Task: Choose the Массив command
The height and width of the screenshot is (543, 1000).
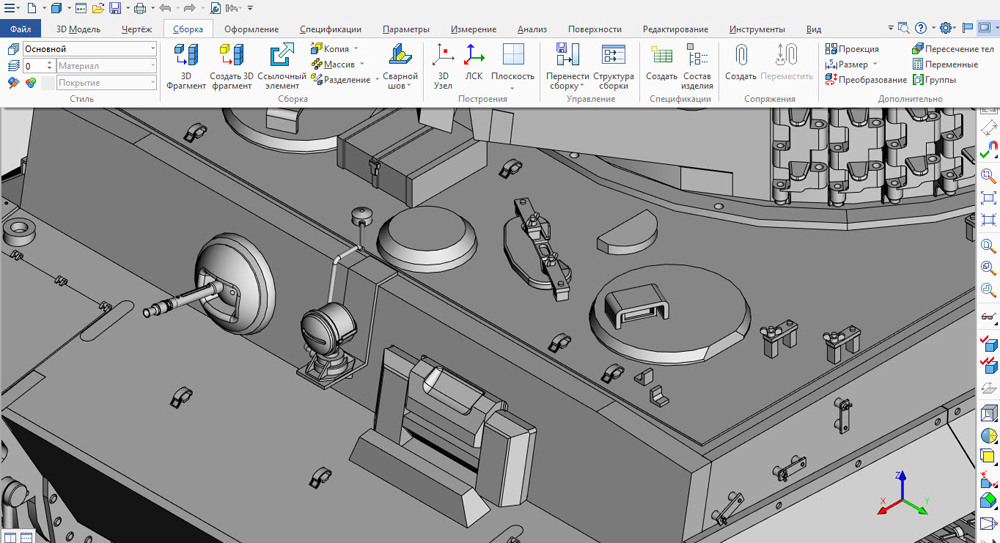Action: click(332, 64)
